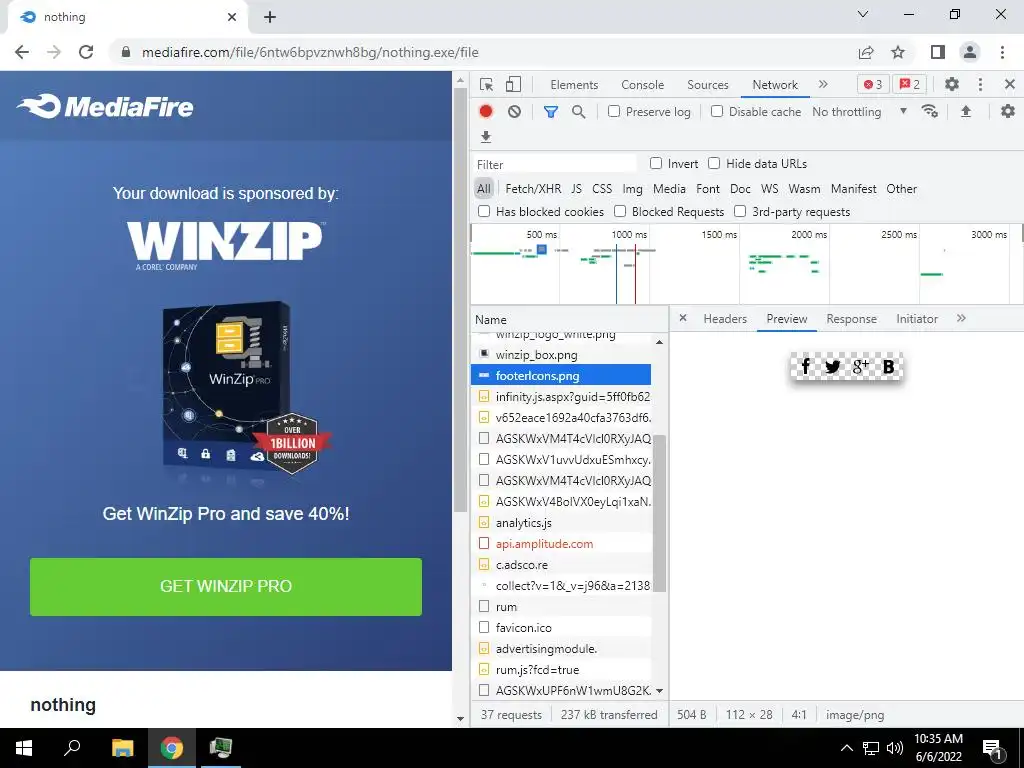Check Has blocked cookies

click(x=484, y=211)
